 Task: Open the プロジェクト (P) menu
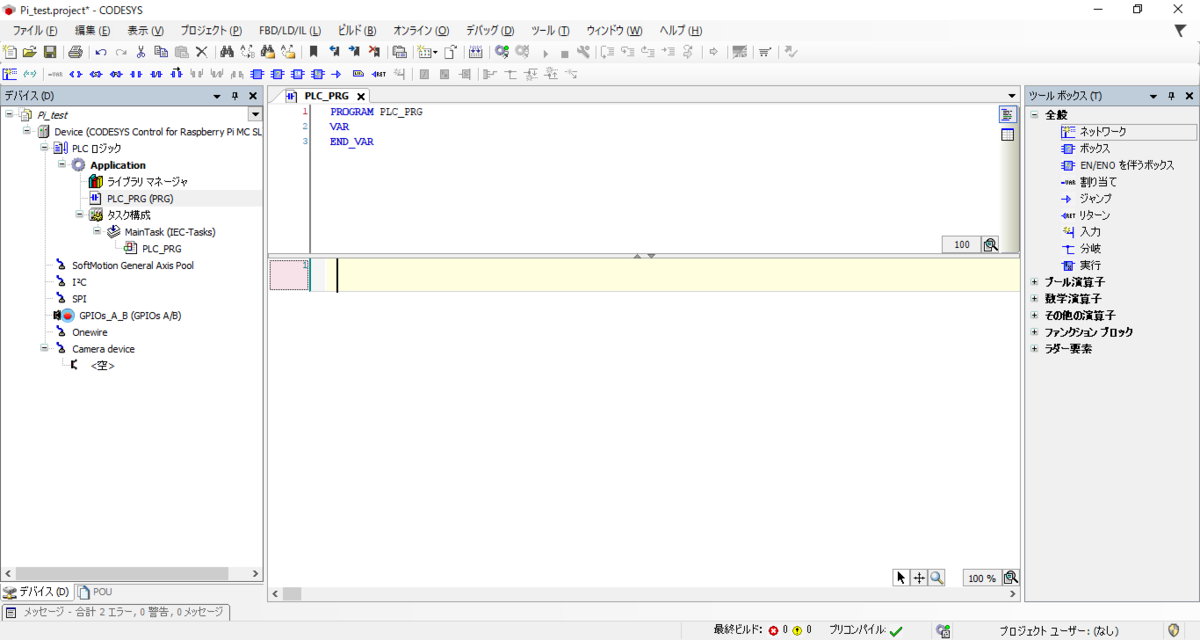[x=211, y=31]
